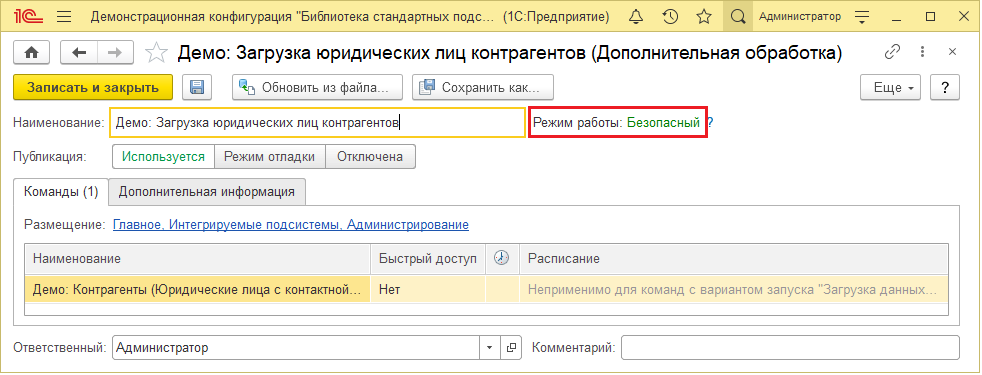Image resolution: width=982 pixels, height=375 pixels.
Task: Open the Еще dropdown menu
Action: tap(890, 88)
